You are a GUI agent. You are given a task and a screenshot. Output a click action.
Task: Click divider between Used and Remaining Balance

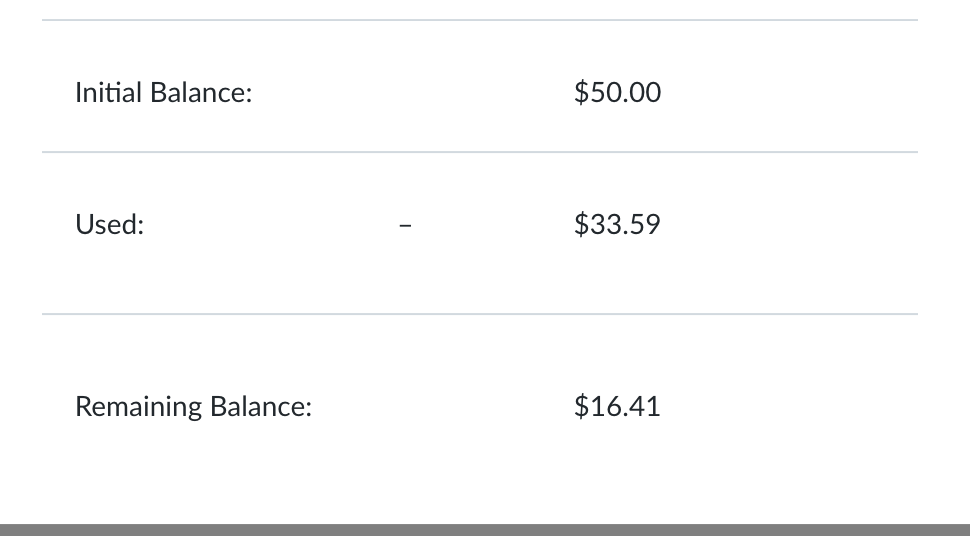pos(480,314)
